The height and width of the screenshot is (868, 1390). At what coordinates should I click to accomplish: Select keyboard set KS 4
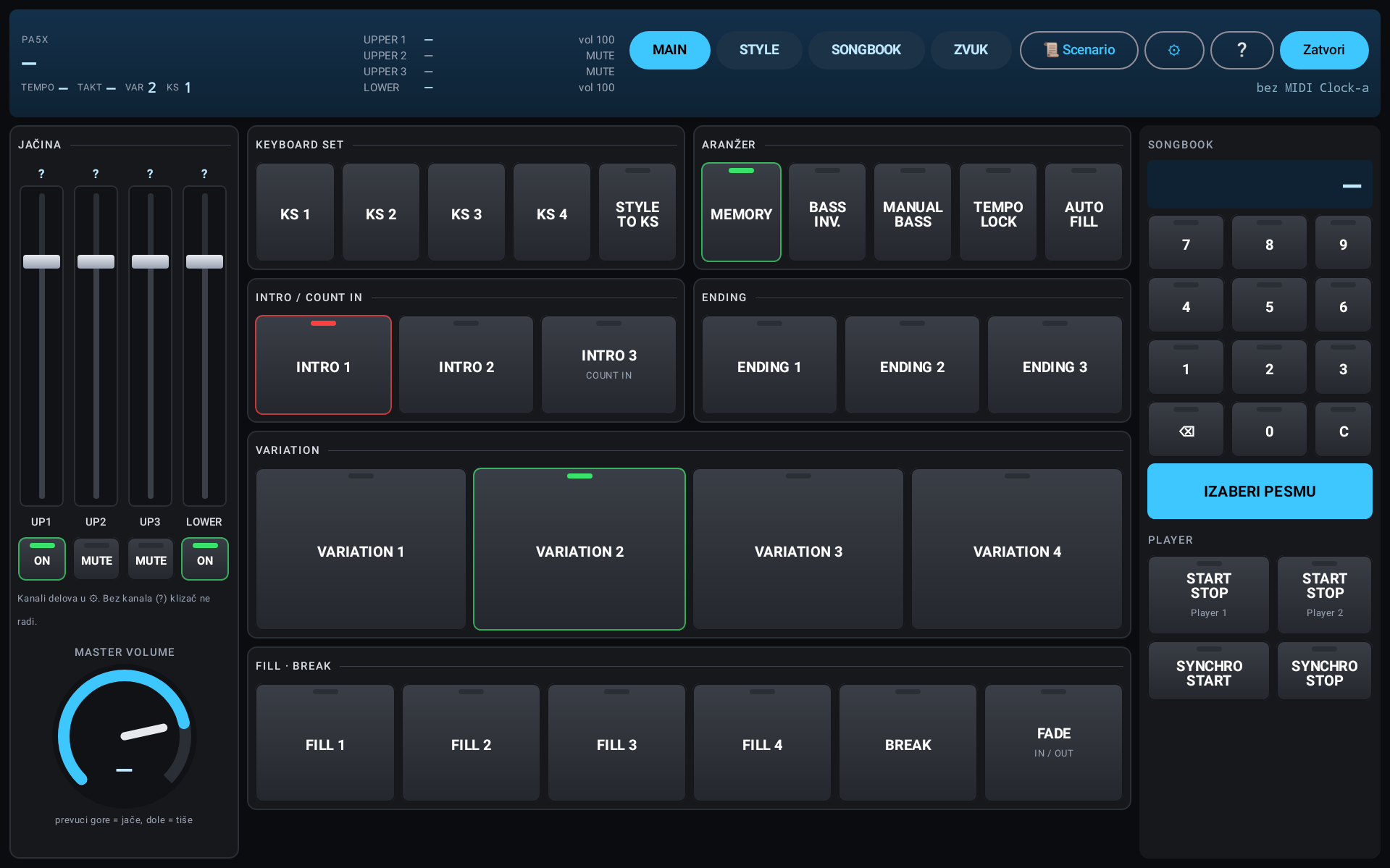pos(551,212)
